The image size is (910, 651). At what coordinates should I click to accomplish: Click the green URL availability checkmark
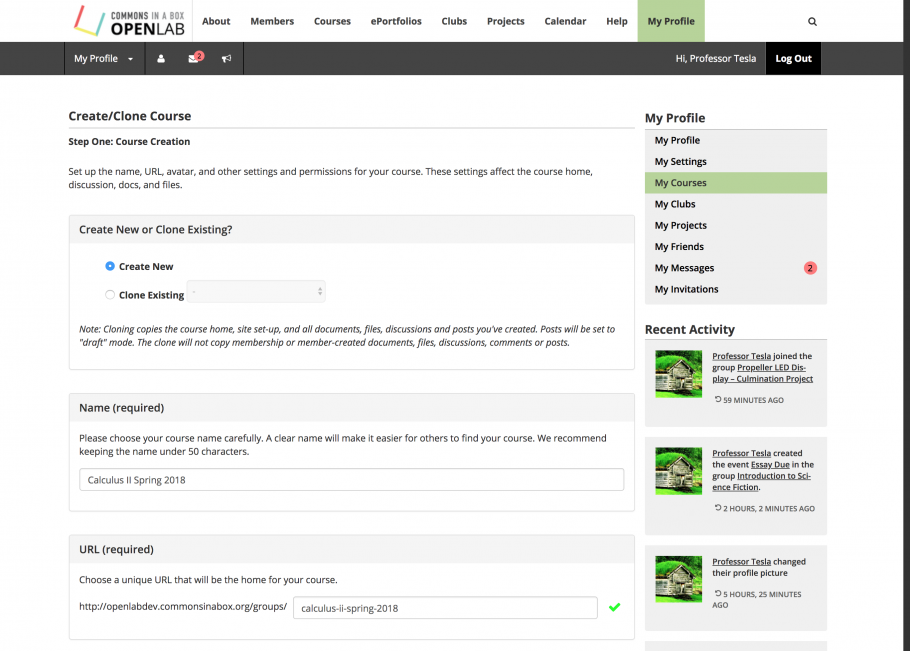pyautogui.click(x=615, y=607)
